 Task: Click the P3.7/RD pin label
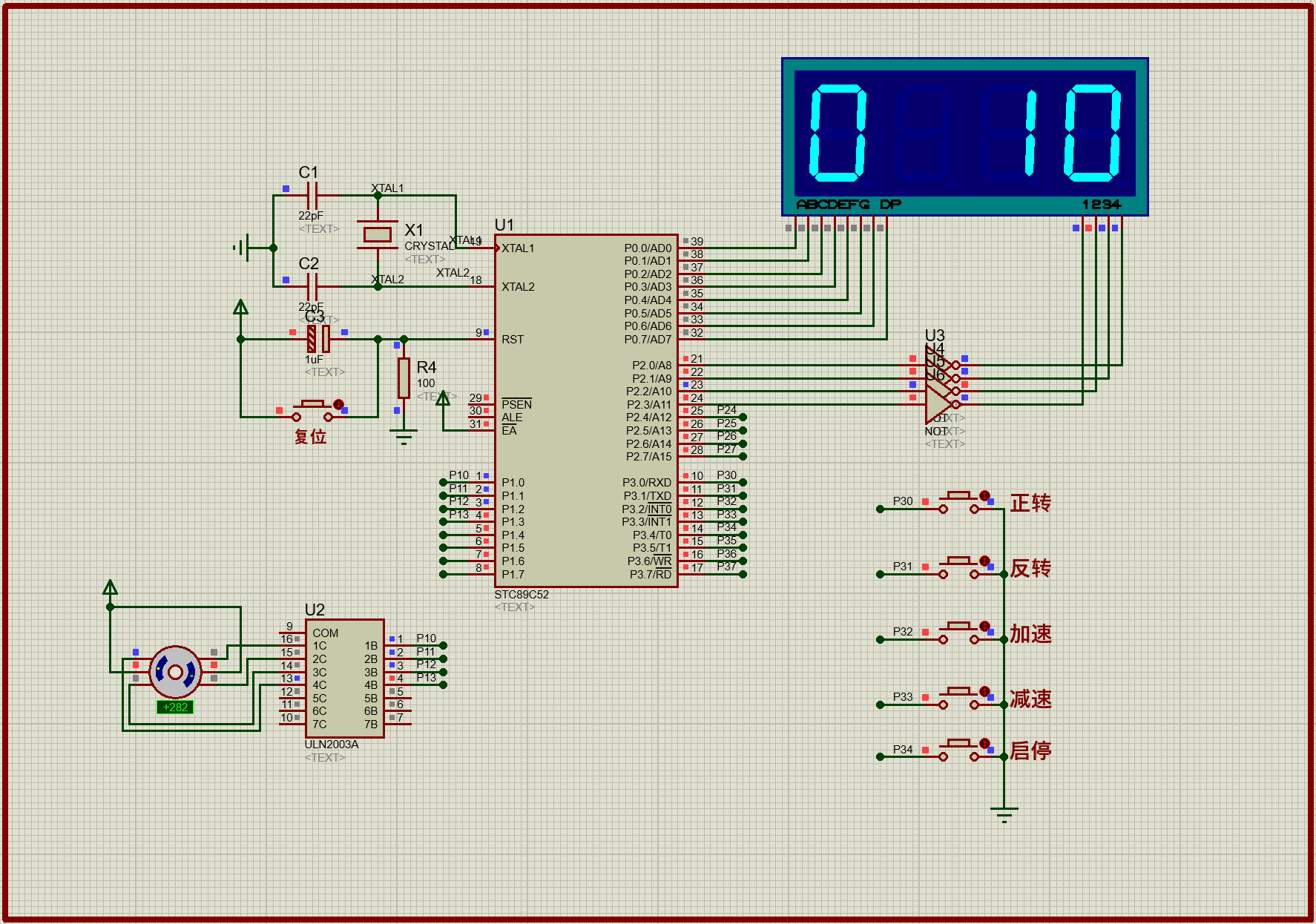tap(651, 575)
